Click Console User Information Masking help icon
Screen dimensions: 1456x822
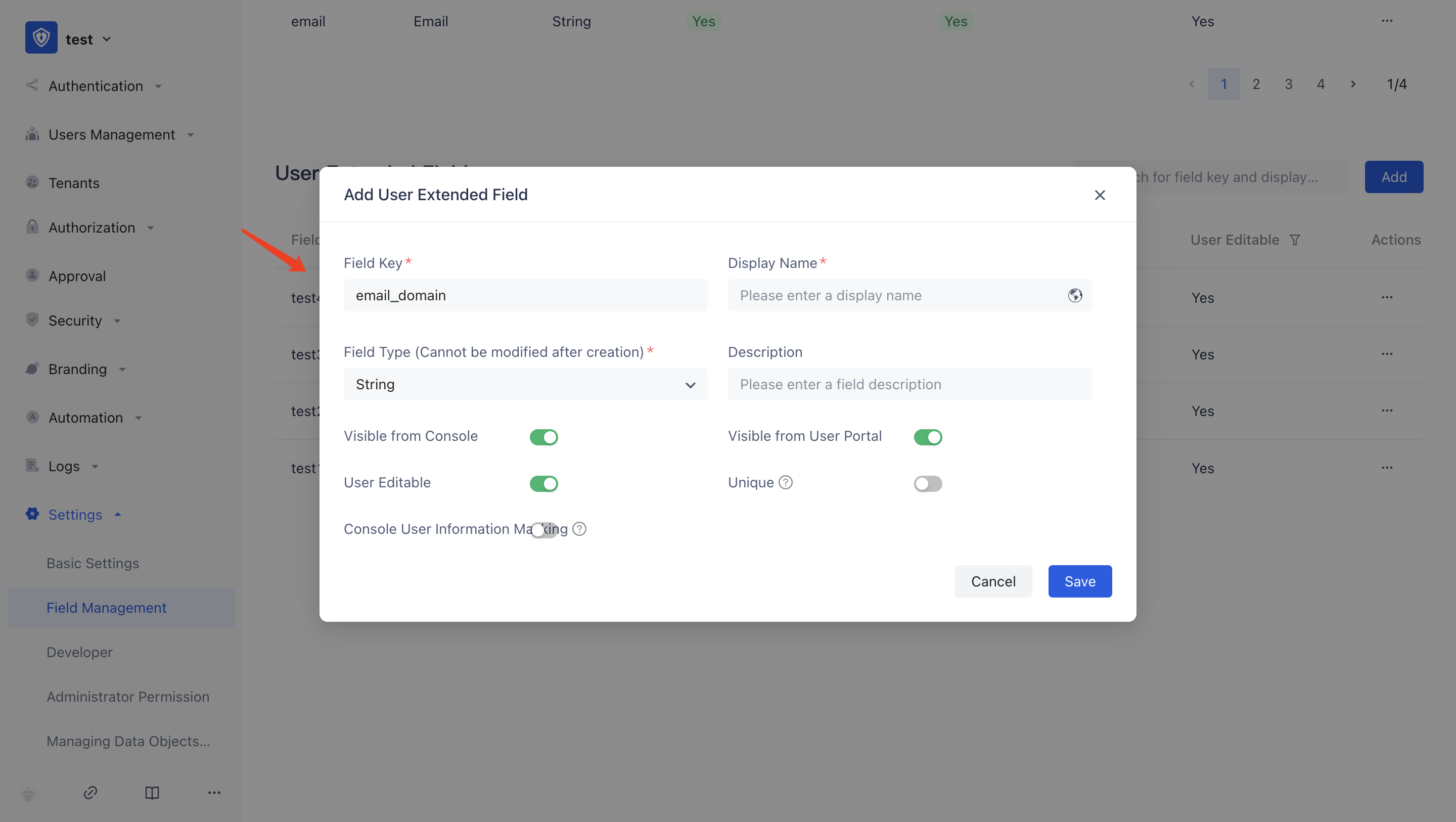pos(579,529)
